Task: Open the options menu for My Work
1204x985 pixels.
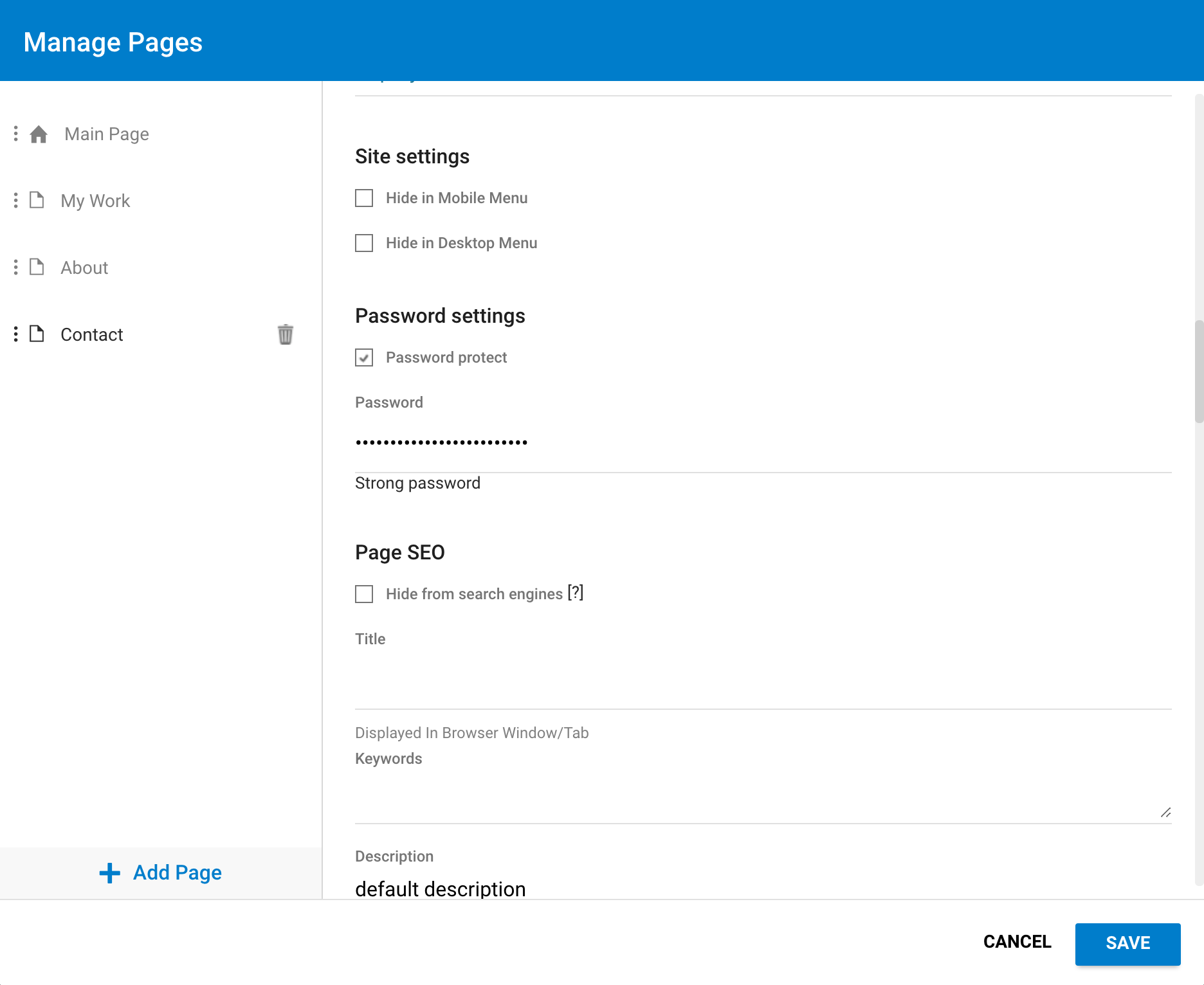Action: (x=15, y=201)
